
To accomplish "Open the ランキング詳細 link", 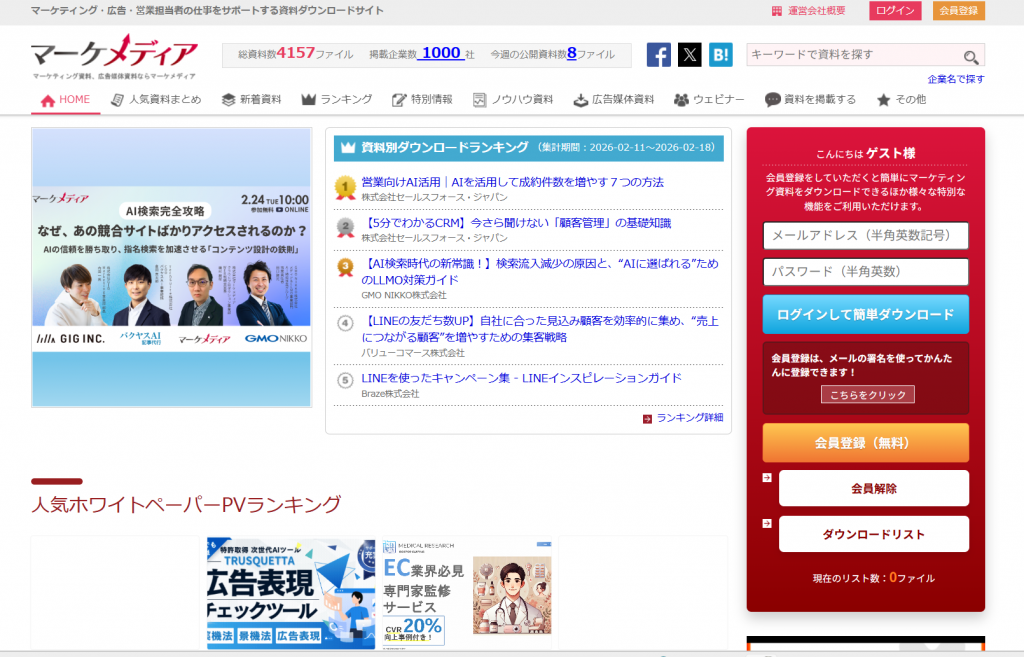I will (x=690, y=418).
